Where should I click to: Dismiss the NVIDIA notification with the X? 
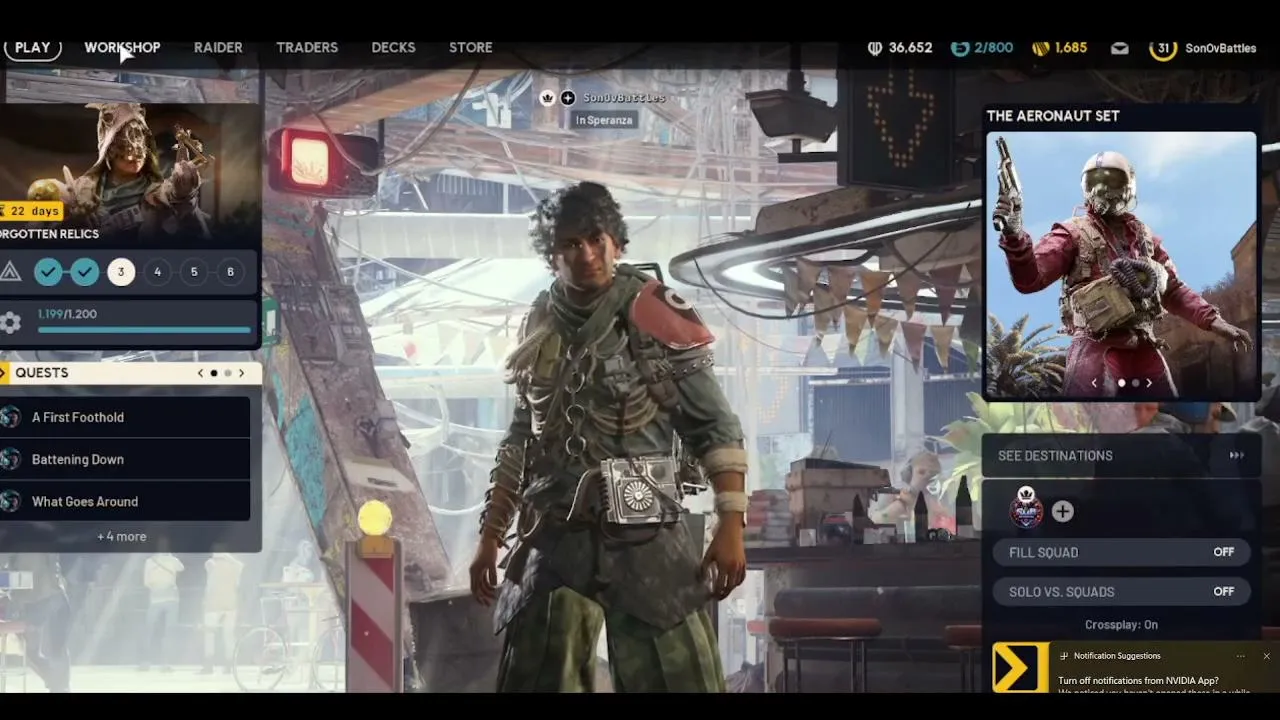point(1266,656)
